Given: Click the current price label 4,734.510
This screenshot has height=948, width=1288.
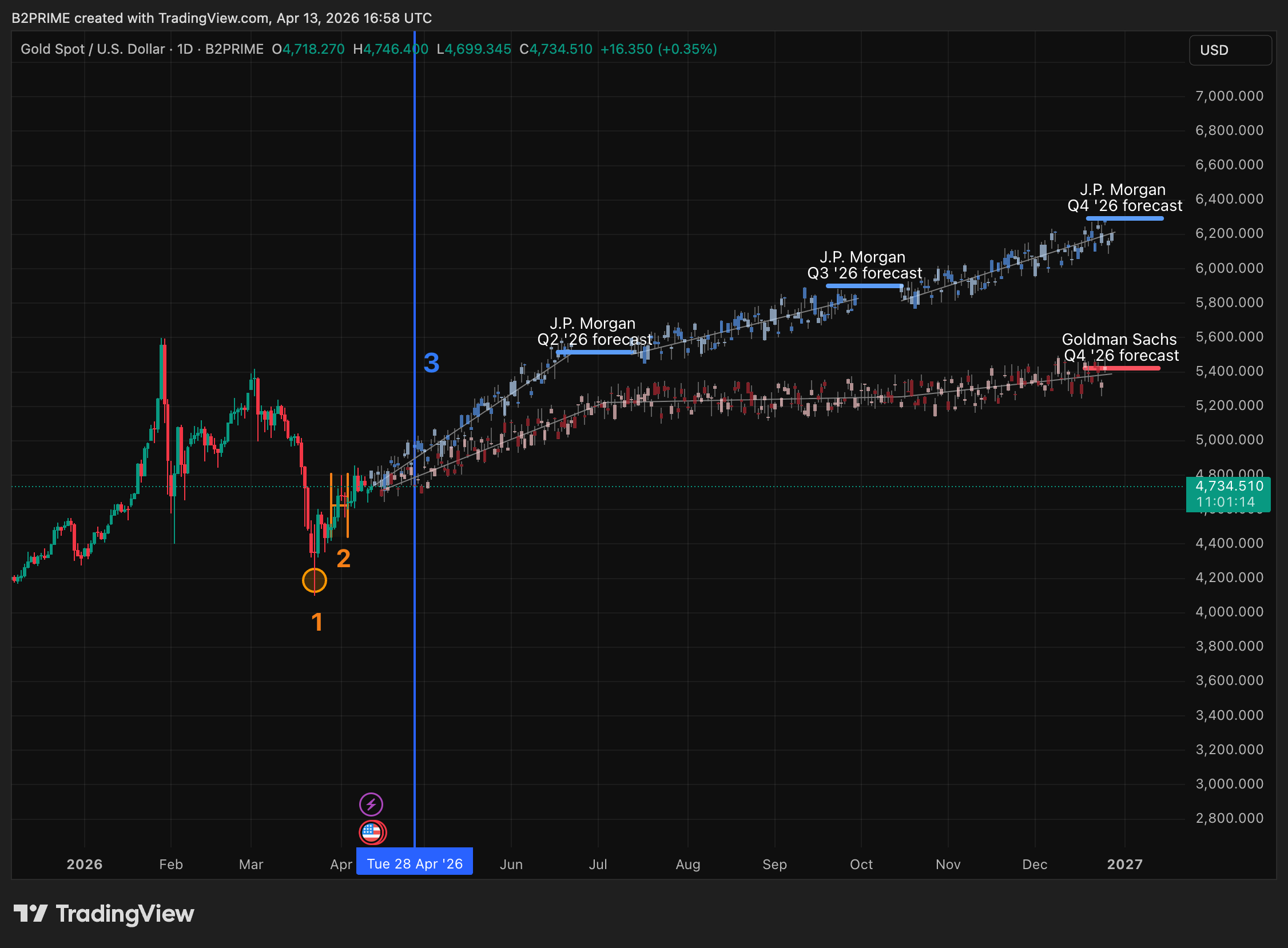Looking at the screenshot, I should pos(1229,494).
